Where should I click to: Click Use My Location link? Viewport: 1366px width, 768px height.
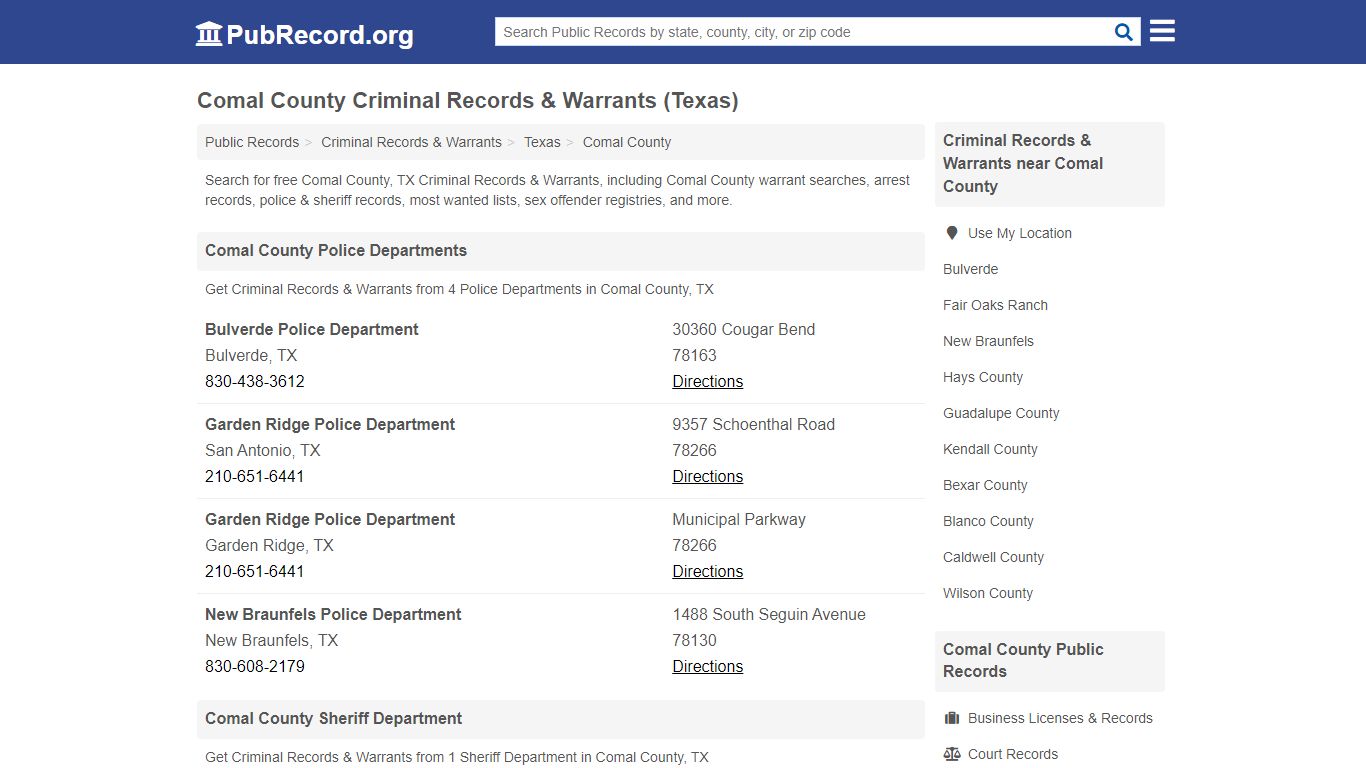[x=1020, y=233]
